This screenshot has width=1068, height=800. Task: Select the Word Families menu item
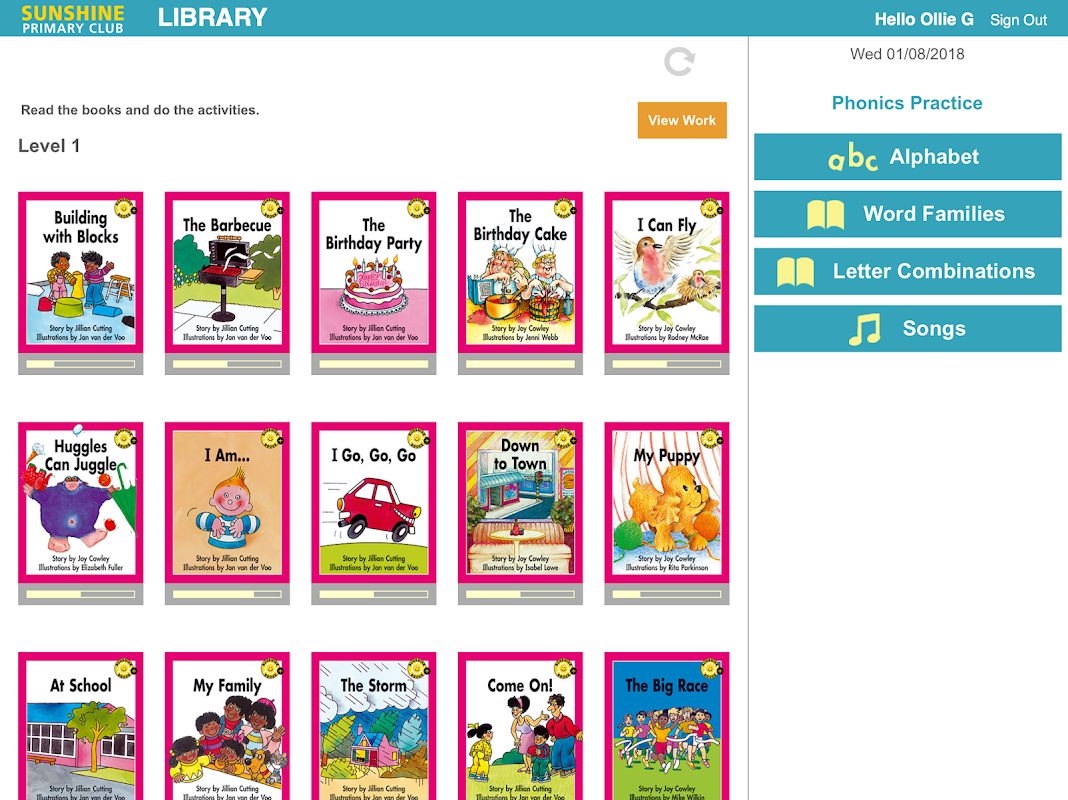coord(907,214)
